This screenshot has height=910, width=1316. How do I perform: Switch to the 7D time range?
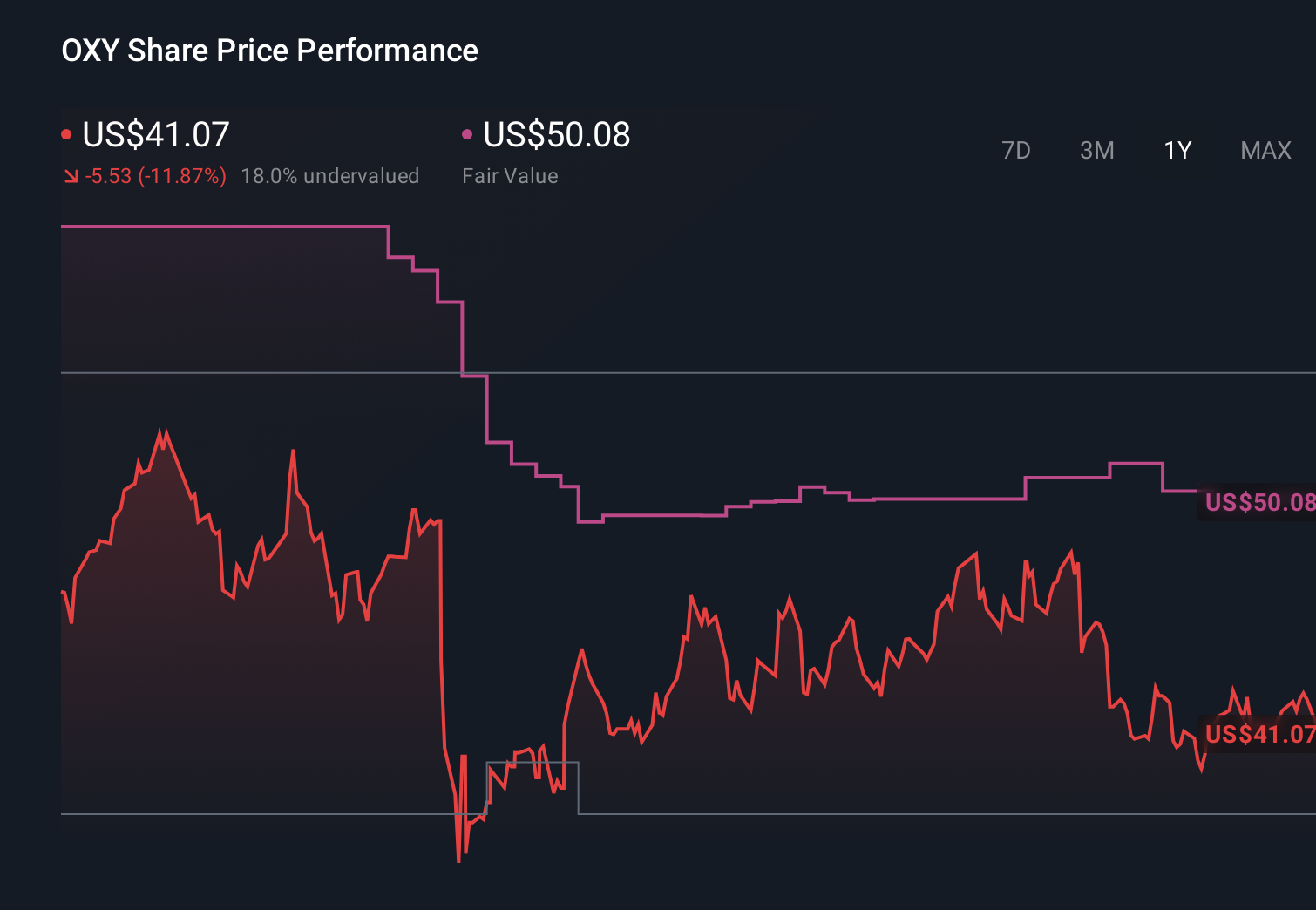[1016, 150]
